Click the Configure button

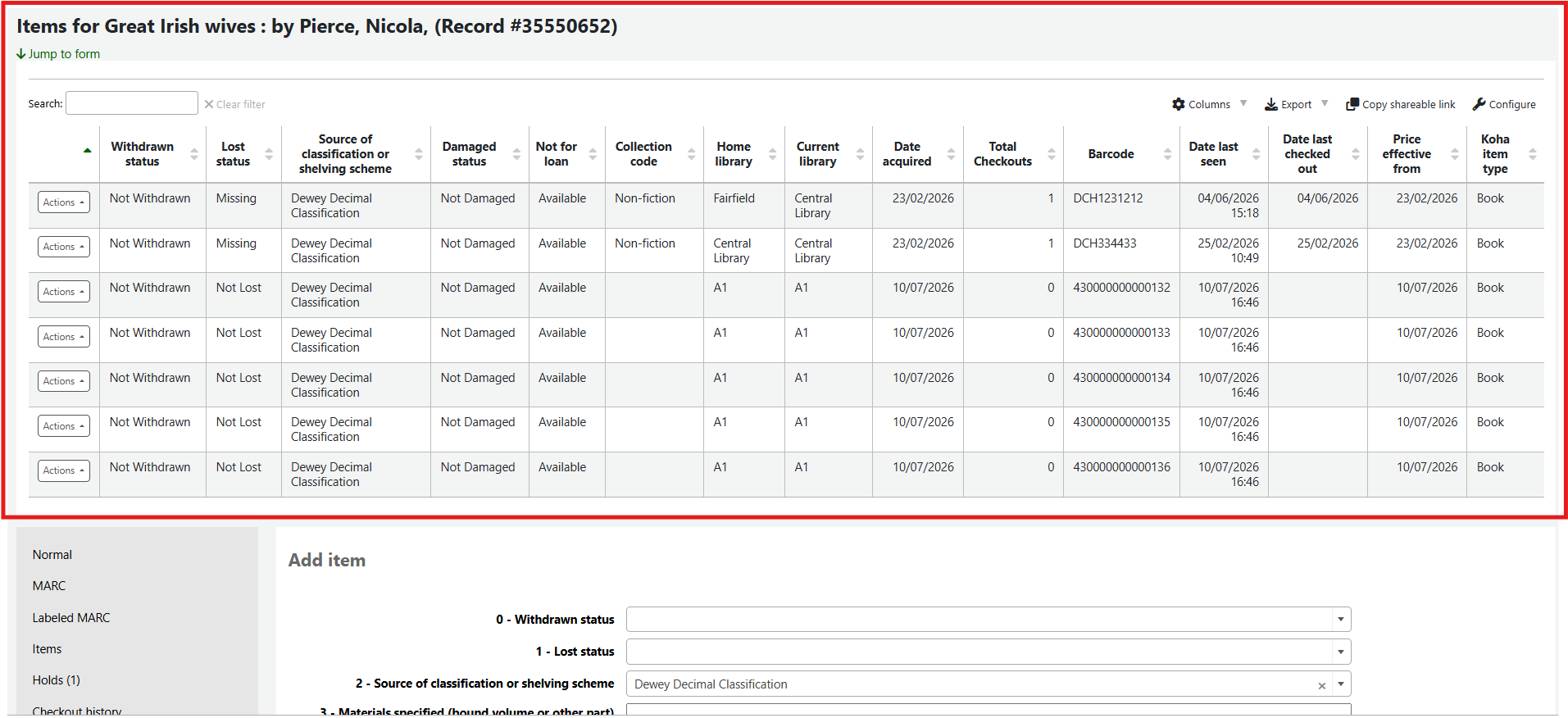tap(1504, 104)
